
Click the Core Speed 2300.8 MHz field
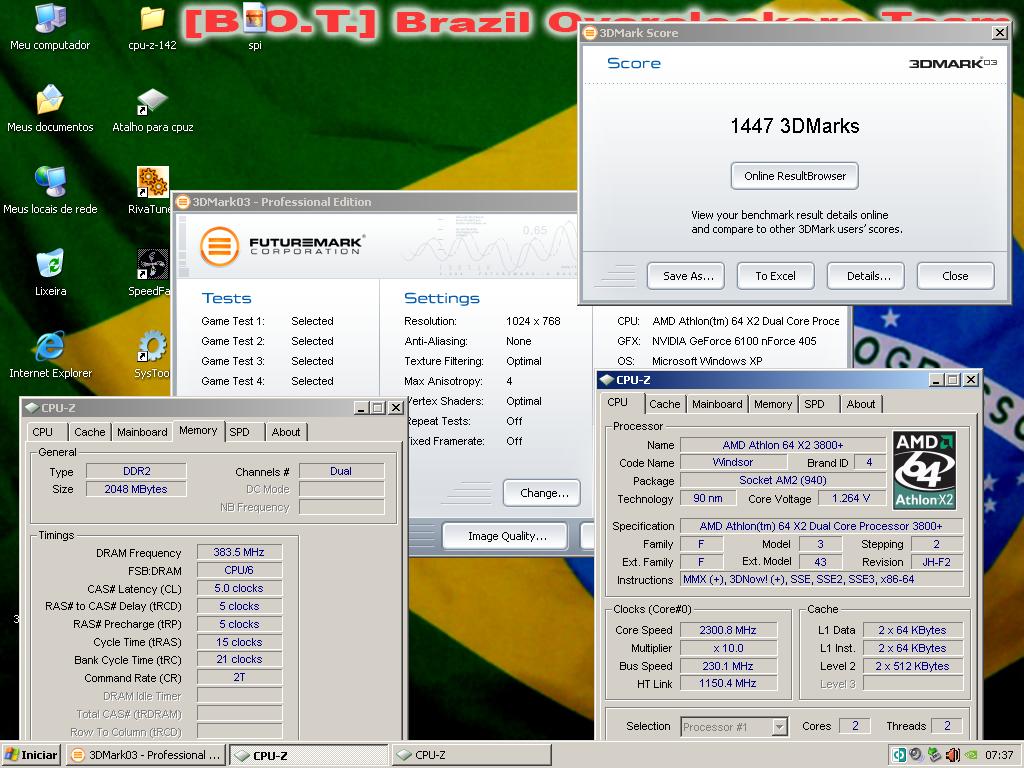pyautogui.click(x=728, y=630)
